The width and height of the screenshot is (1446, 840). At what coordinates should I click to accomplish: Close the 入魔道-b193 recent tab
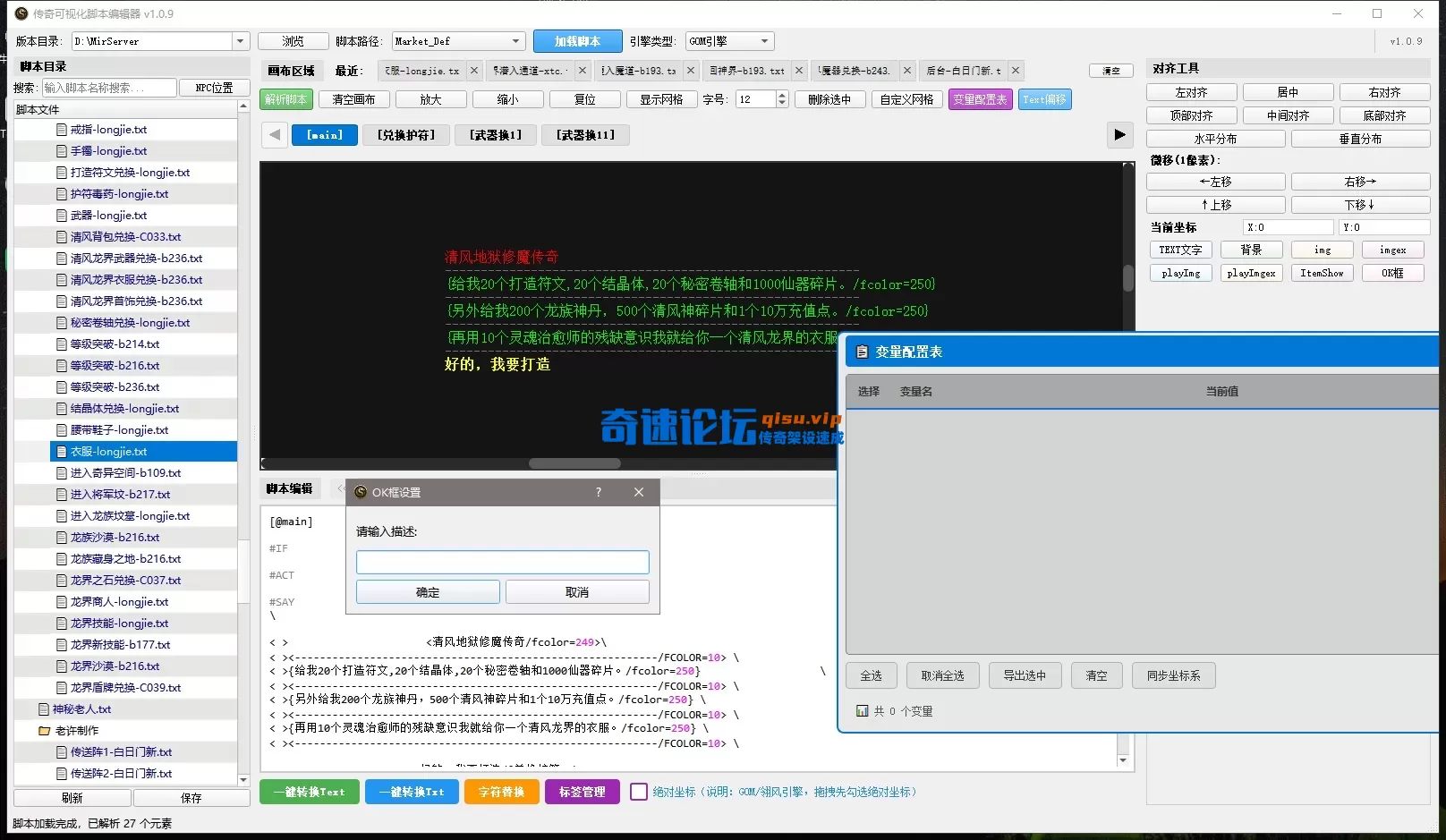[691, 71]
